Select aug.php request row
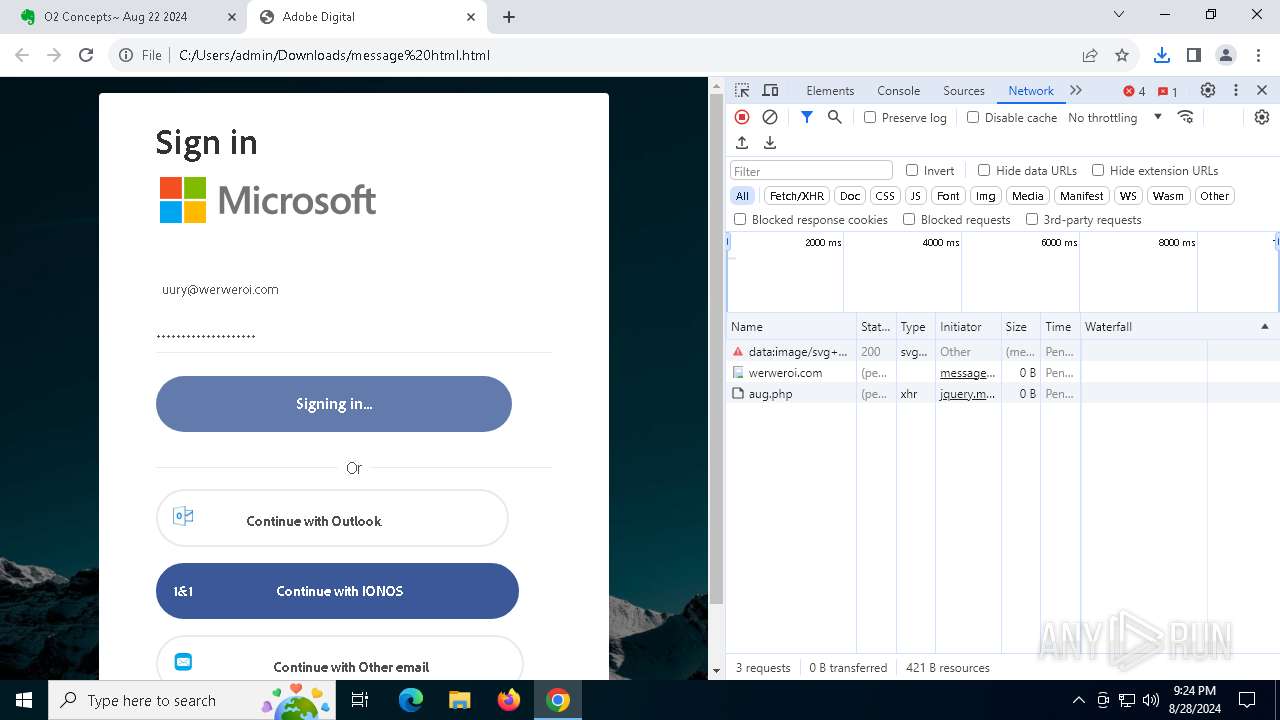 click(1003, 394)
